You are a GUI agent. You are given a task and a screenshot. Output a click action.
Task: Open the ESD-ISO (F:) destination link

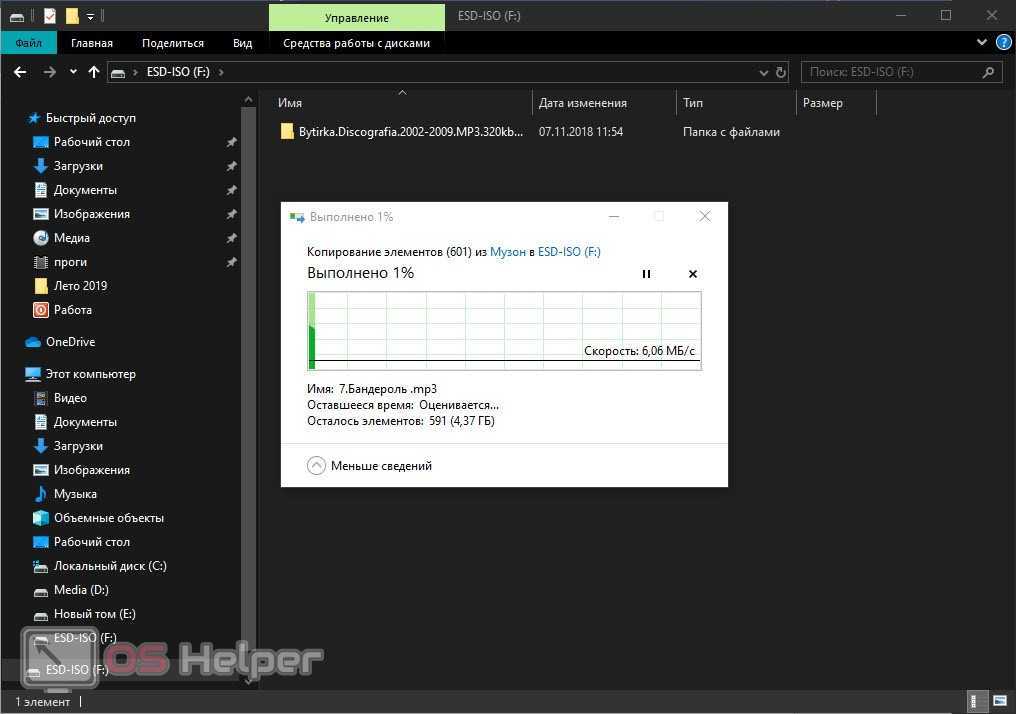[x=569, y=252]
